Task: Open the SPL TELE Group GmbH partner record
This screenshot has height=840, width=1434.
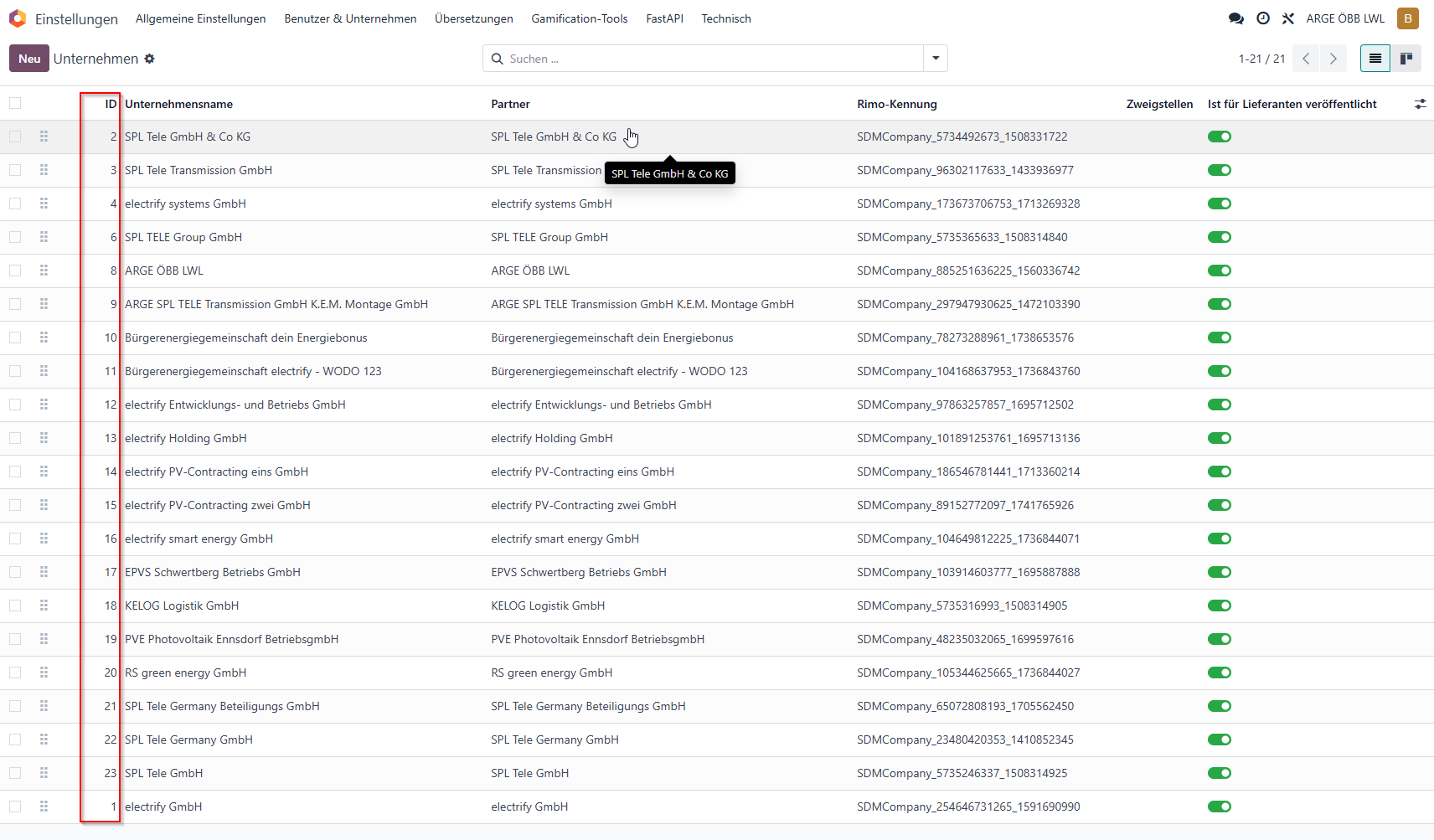Action: (549, 237)
